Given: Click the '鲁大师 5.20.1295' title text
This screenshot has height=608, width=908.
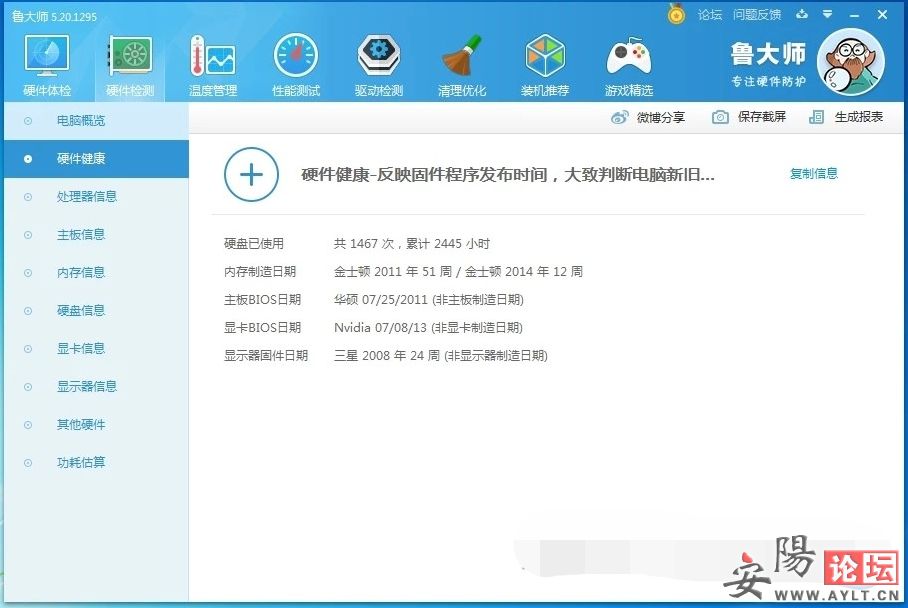Looking at the screenshot, I should coord(54,16).
